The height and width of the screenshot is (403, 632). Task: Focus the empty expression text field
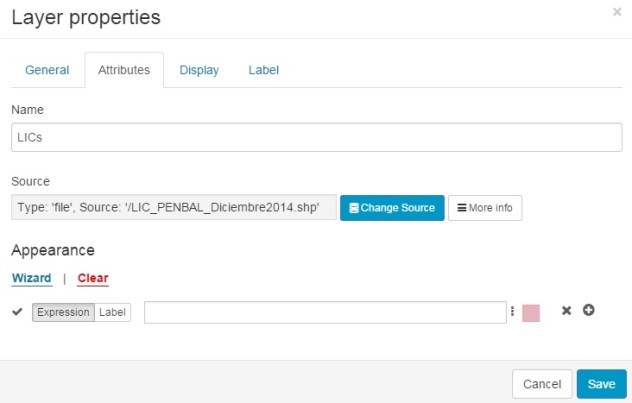click(325, 312)
